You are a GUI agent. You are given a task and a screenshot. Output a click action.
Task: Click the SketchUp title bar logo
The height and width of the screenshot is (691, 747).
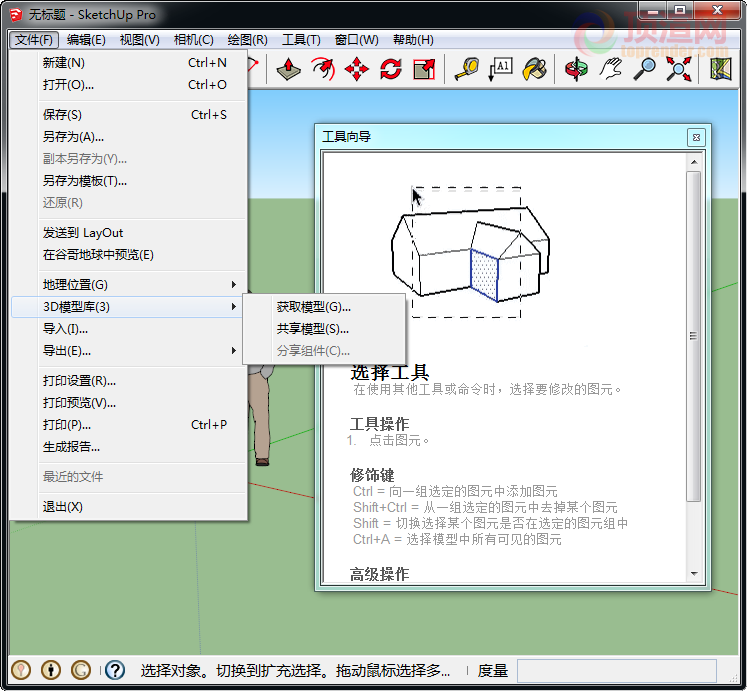pyautogui.click(x=16, y=15)
